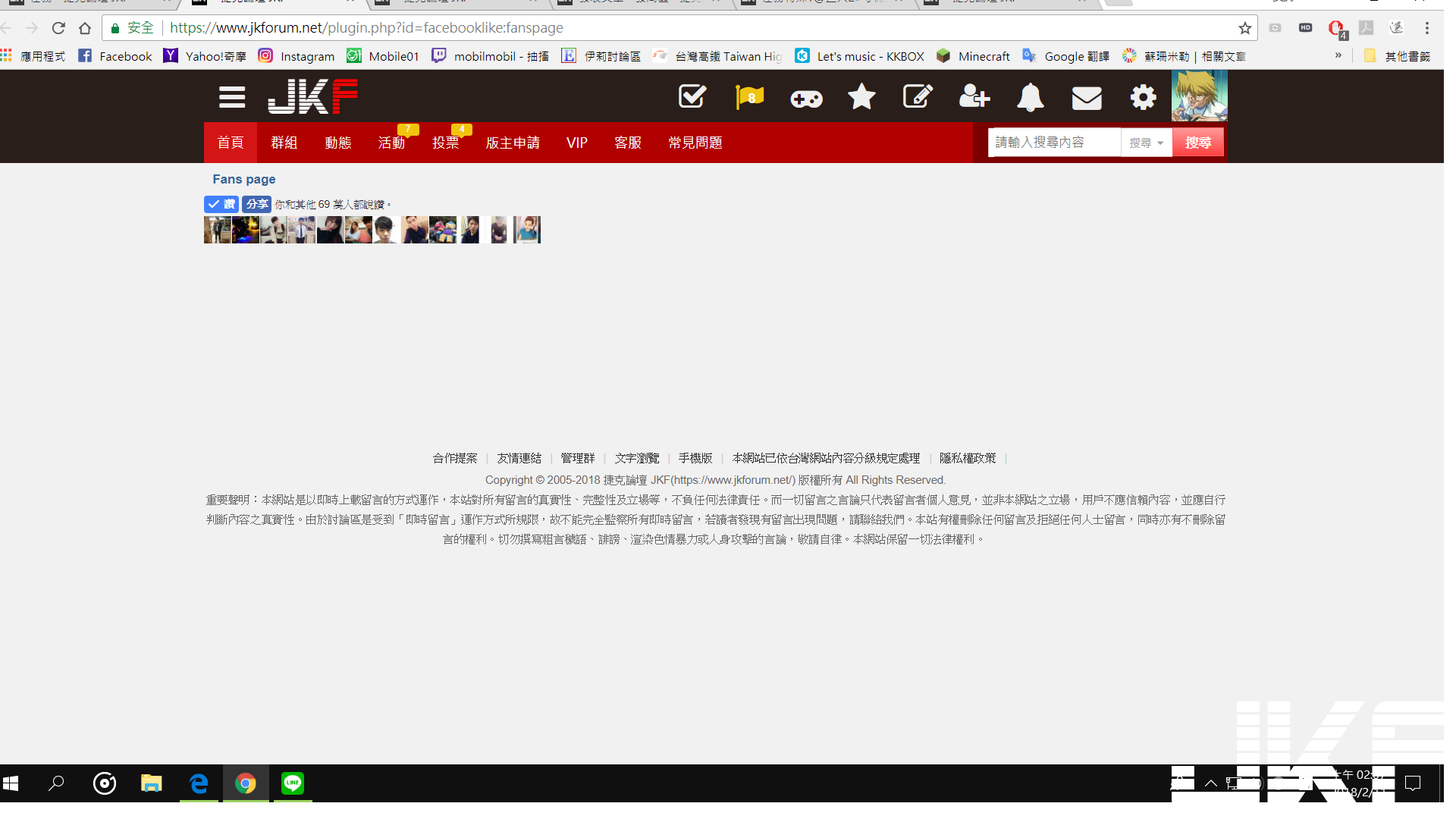This screenshot has height=819, width=1456.
Task: Click the ad blocker extension icon
Action: click(x=1337, y=29)
